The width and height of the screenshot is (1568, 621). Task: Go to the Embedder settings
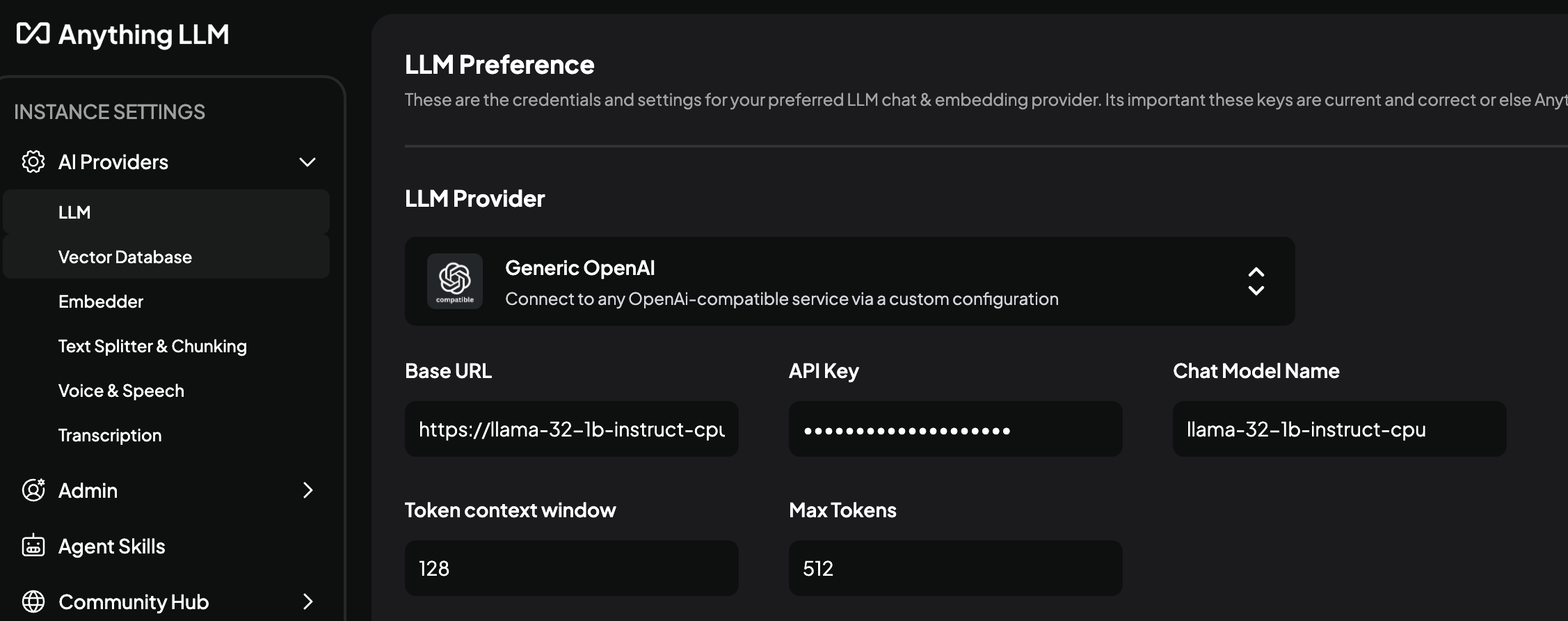[x=101, y=301]
